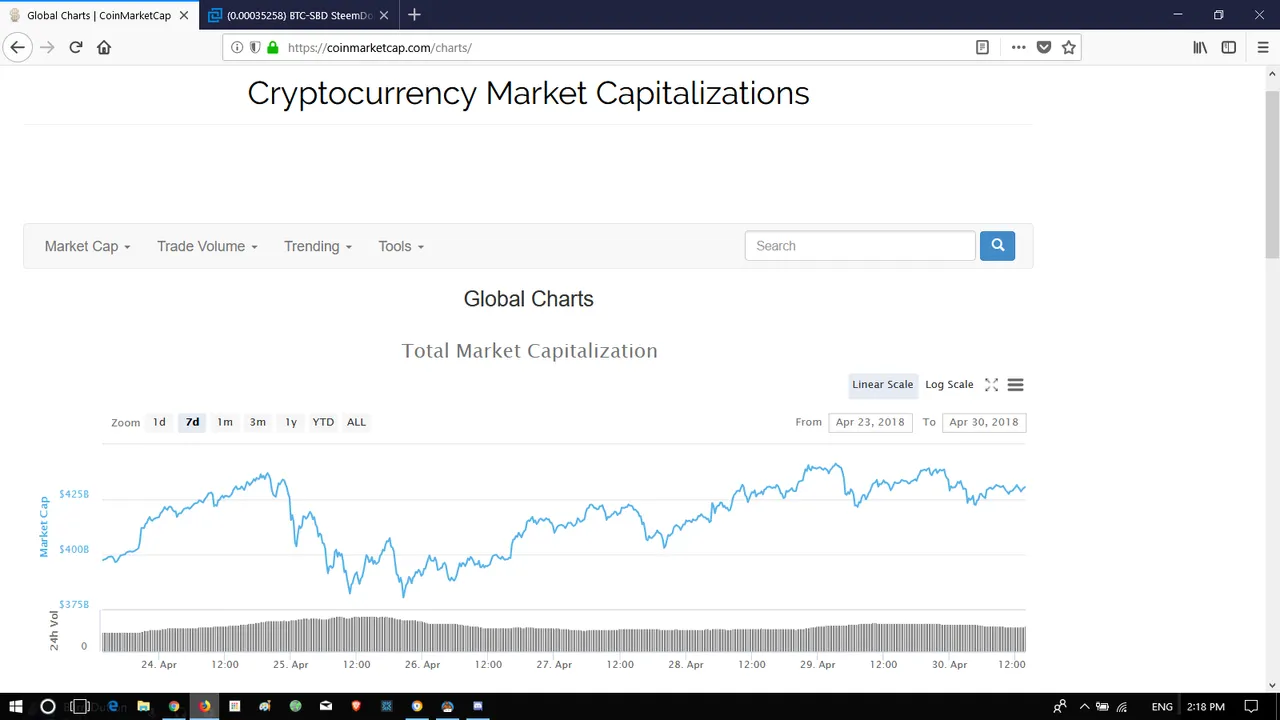Select Linear Scale for the chart
This screenshot has width=1280, height=720.
tap(882, 385)
